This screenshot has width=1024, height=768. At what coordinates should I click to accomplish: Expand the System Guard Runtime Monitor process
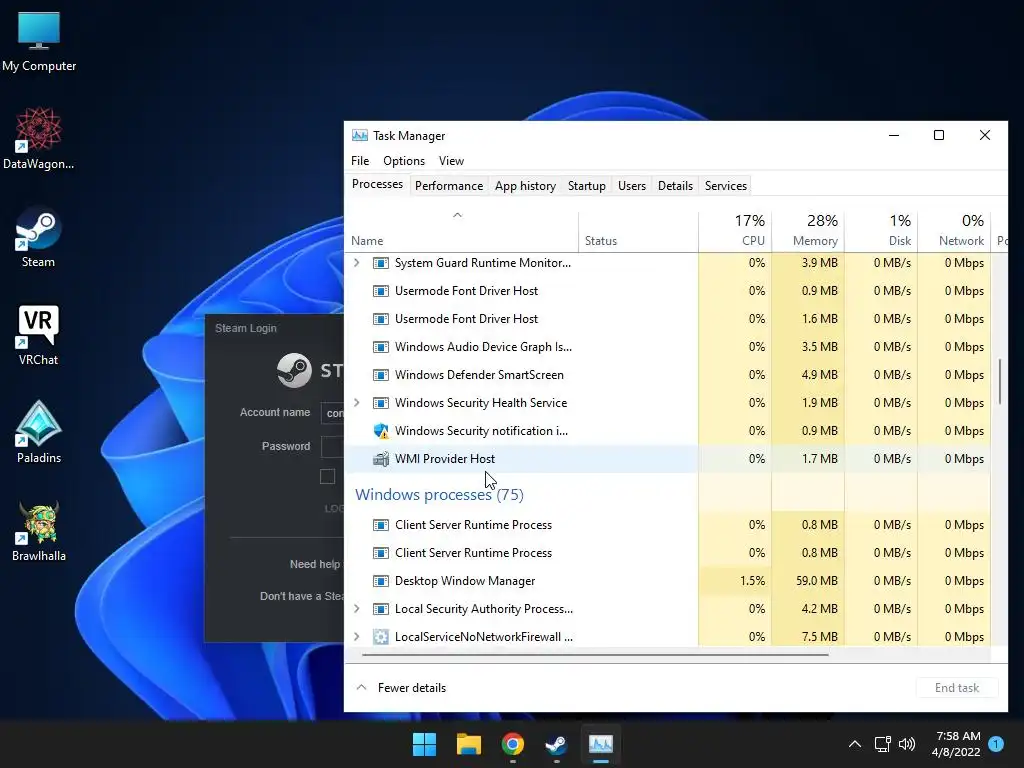[x=357, y=263]
